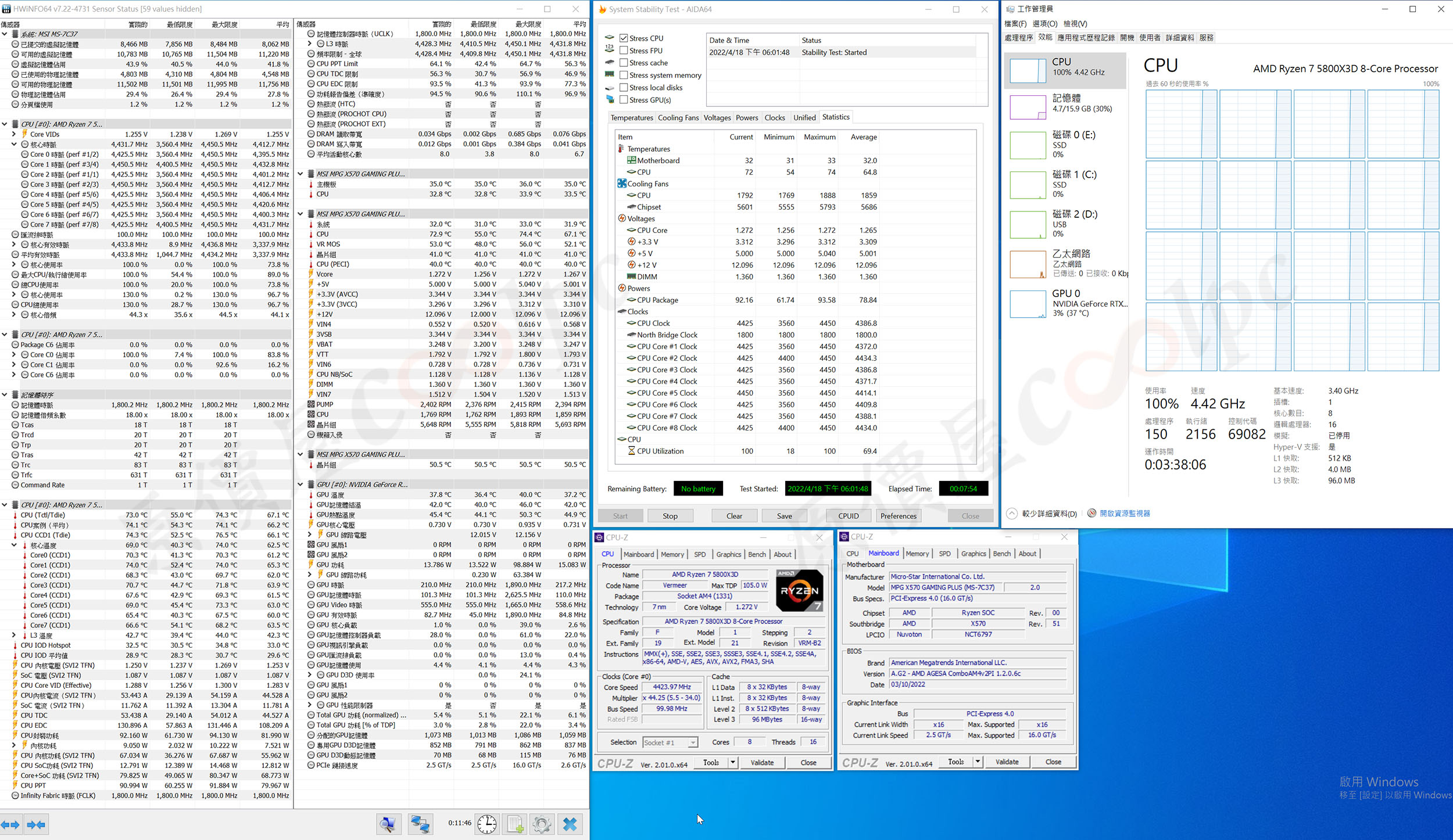Enable Stress cache checkbox
Screen dimensions: 1453x840
pyautogui.click(x=624, y=63)
